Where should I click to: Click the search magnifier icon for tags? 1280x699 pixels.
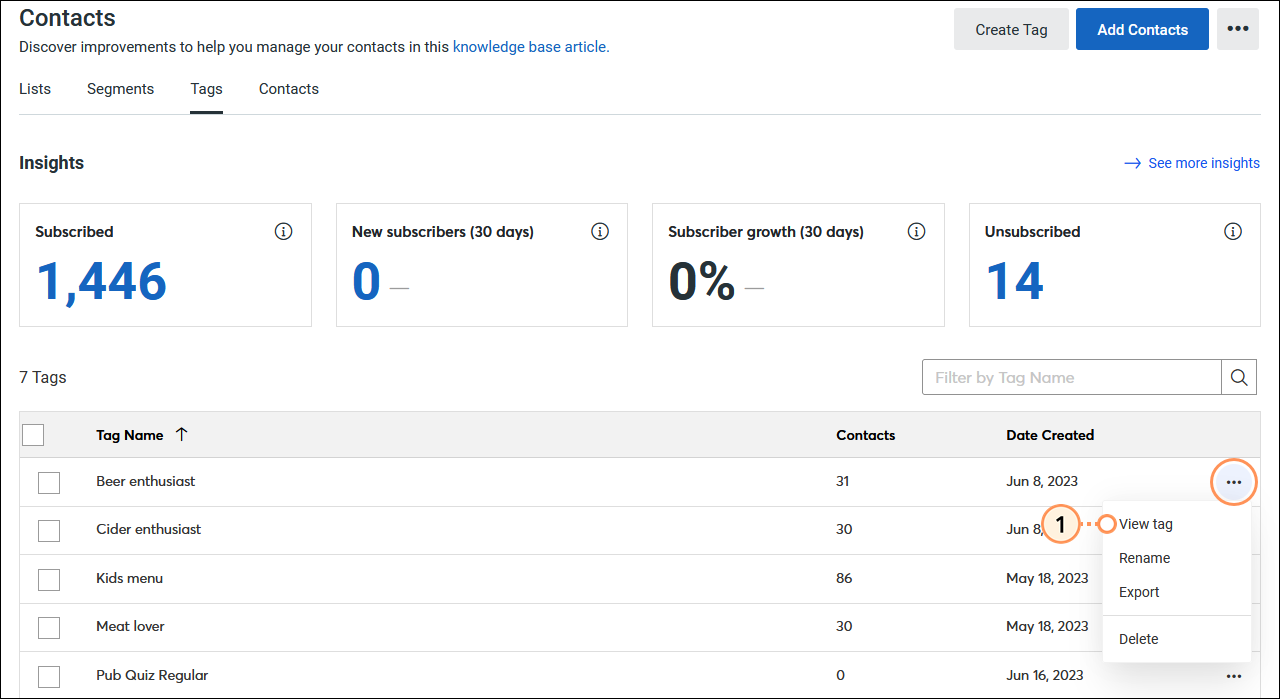[x=1239, y=377]
